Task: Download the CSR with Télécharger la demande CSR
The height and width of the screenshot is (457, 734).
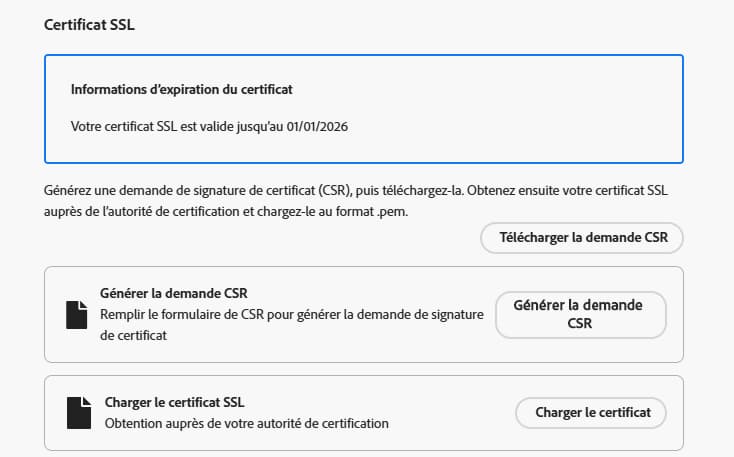Action: tap(581, 238)
